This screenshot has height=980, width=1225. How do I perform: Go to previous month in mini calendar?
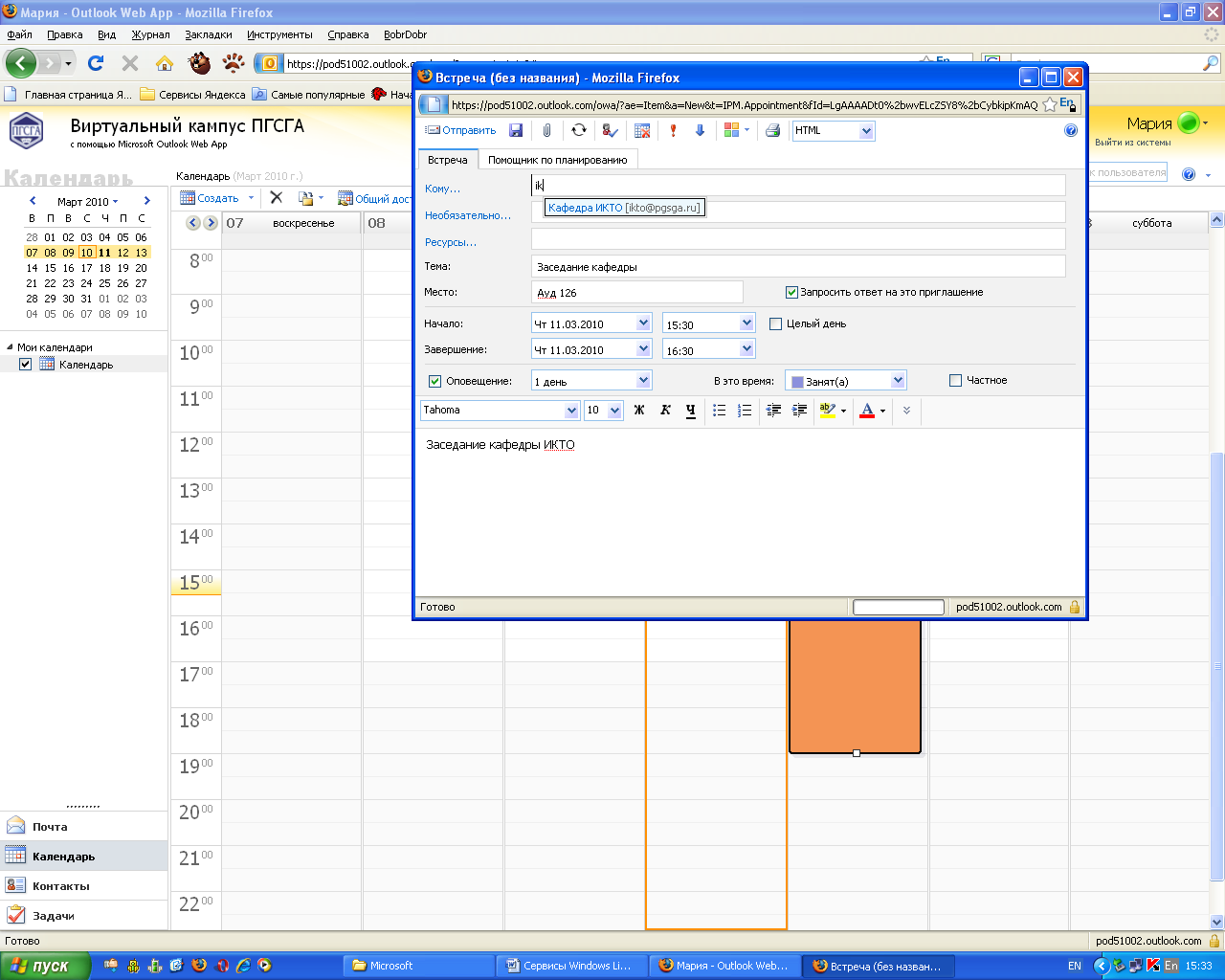[33, 201]
